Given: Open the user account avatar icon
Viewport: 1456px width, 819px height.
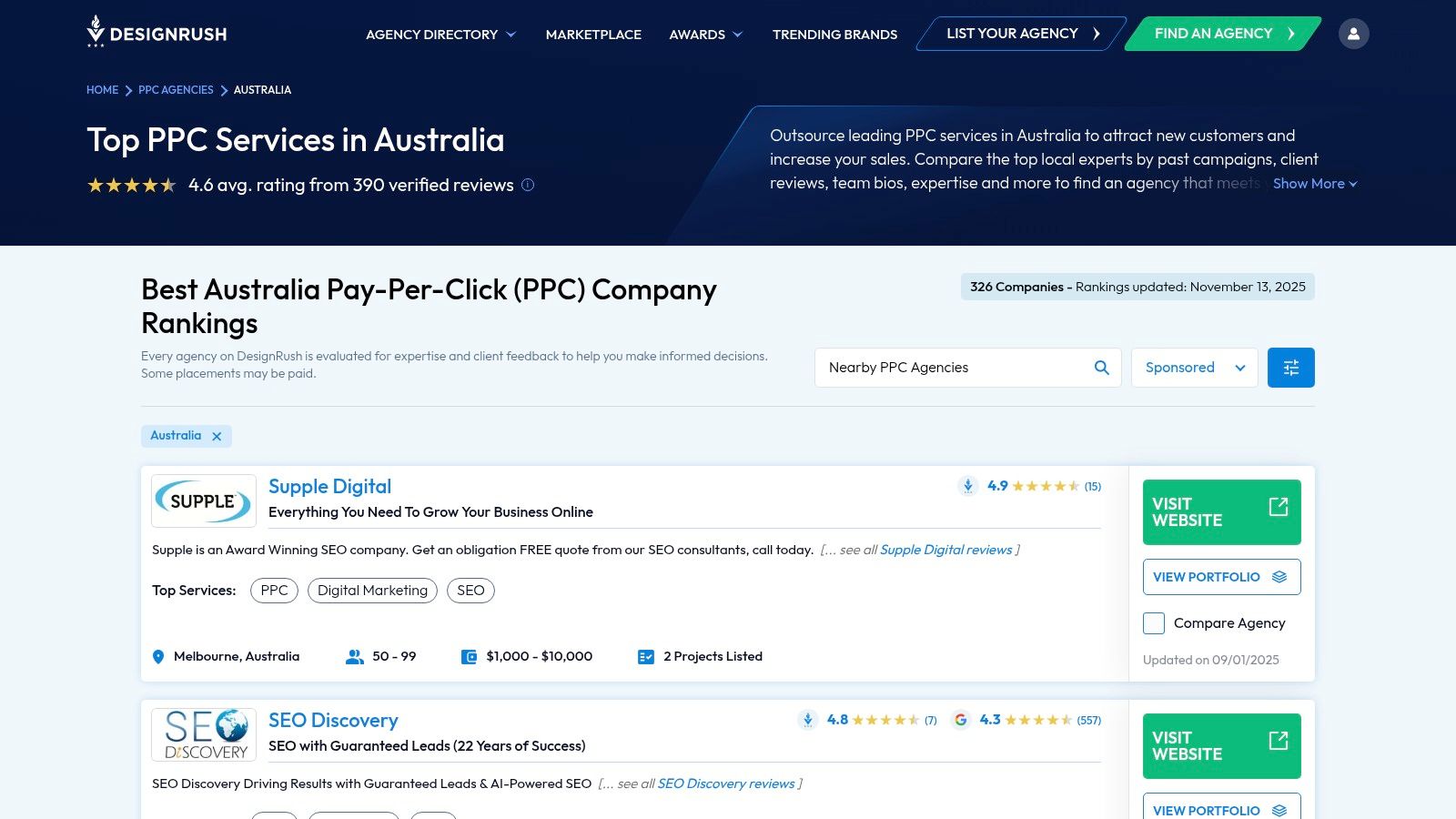Looking at the screenshot, I should click(1353, 34).
